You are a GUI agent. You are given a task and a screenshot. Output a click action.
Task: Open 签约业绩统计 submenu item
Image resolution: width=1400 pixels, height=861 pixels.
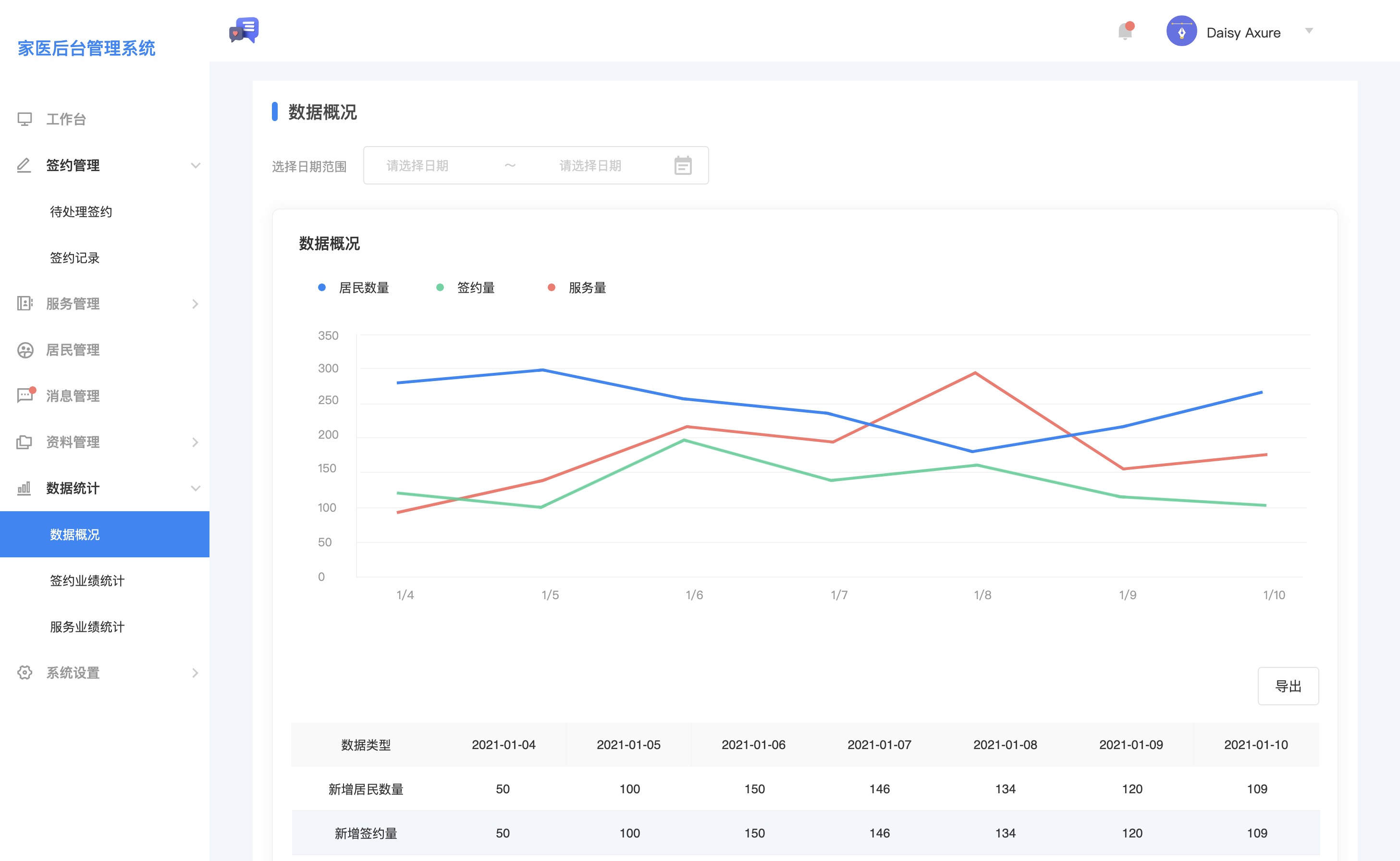coord(87,581)
